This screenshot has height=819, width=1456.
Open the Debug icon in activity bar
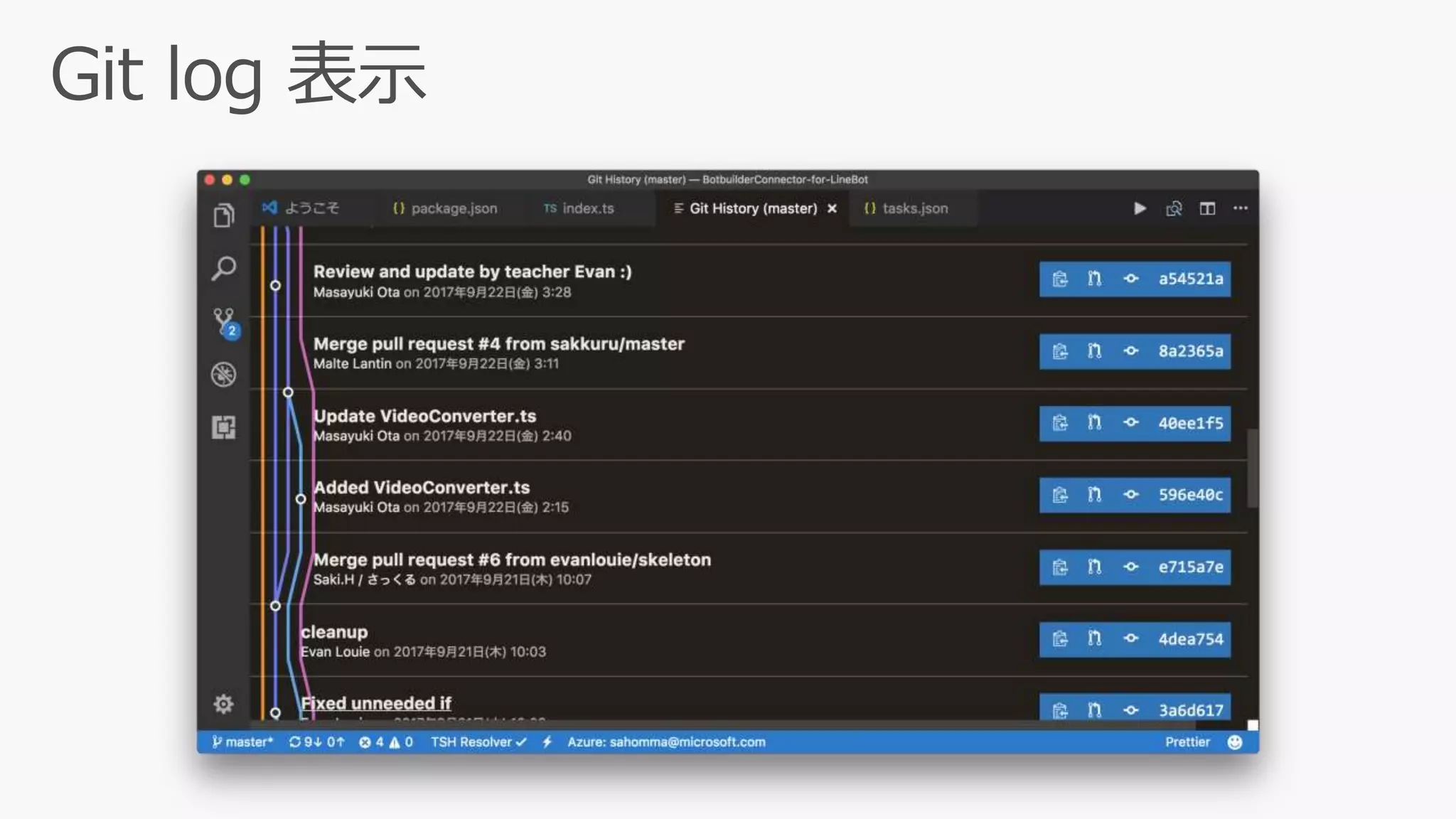coord(223,375)
